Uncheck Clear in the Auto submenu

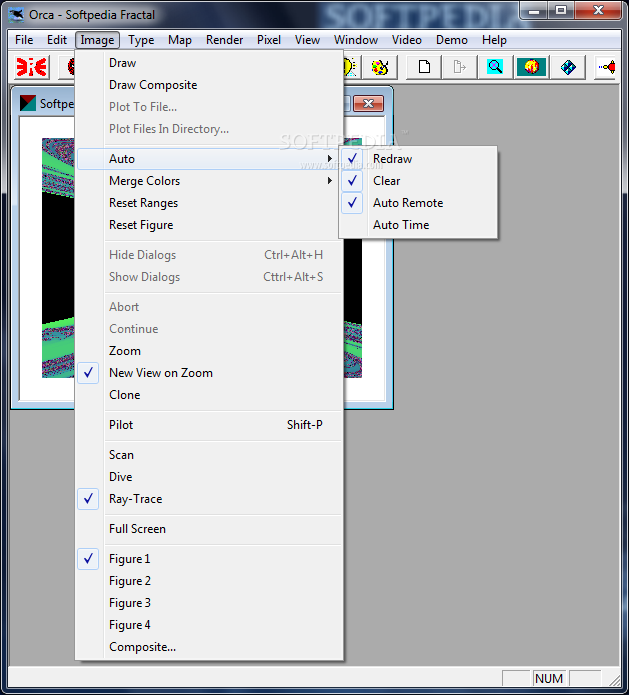point(418,181)
